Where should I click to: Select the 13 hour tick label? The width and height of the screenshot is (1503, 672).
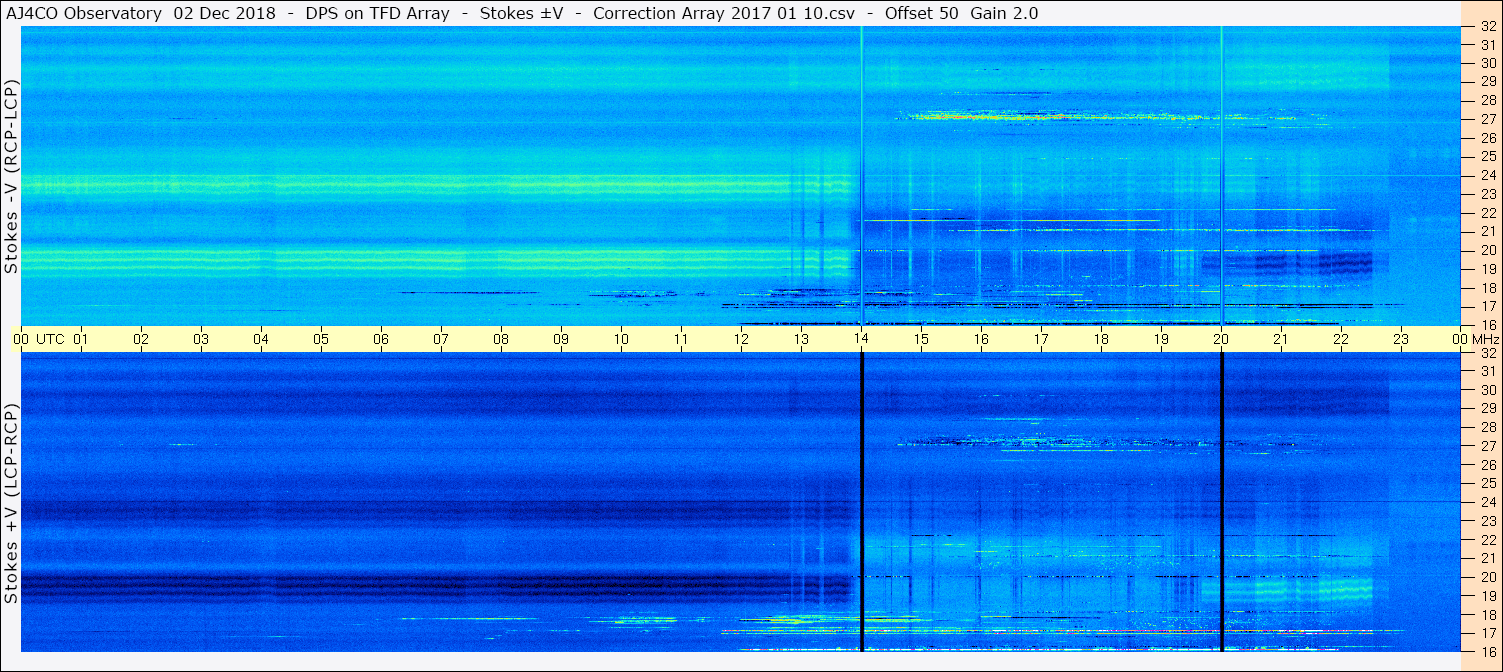[801, 339]
